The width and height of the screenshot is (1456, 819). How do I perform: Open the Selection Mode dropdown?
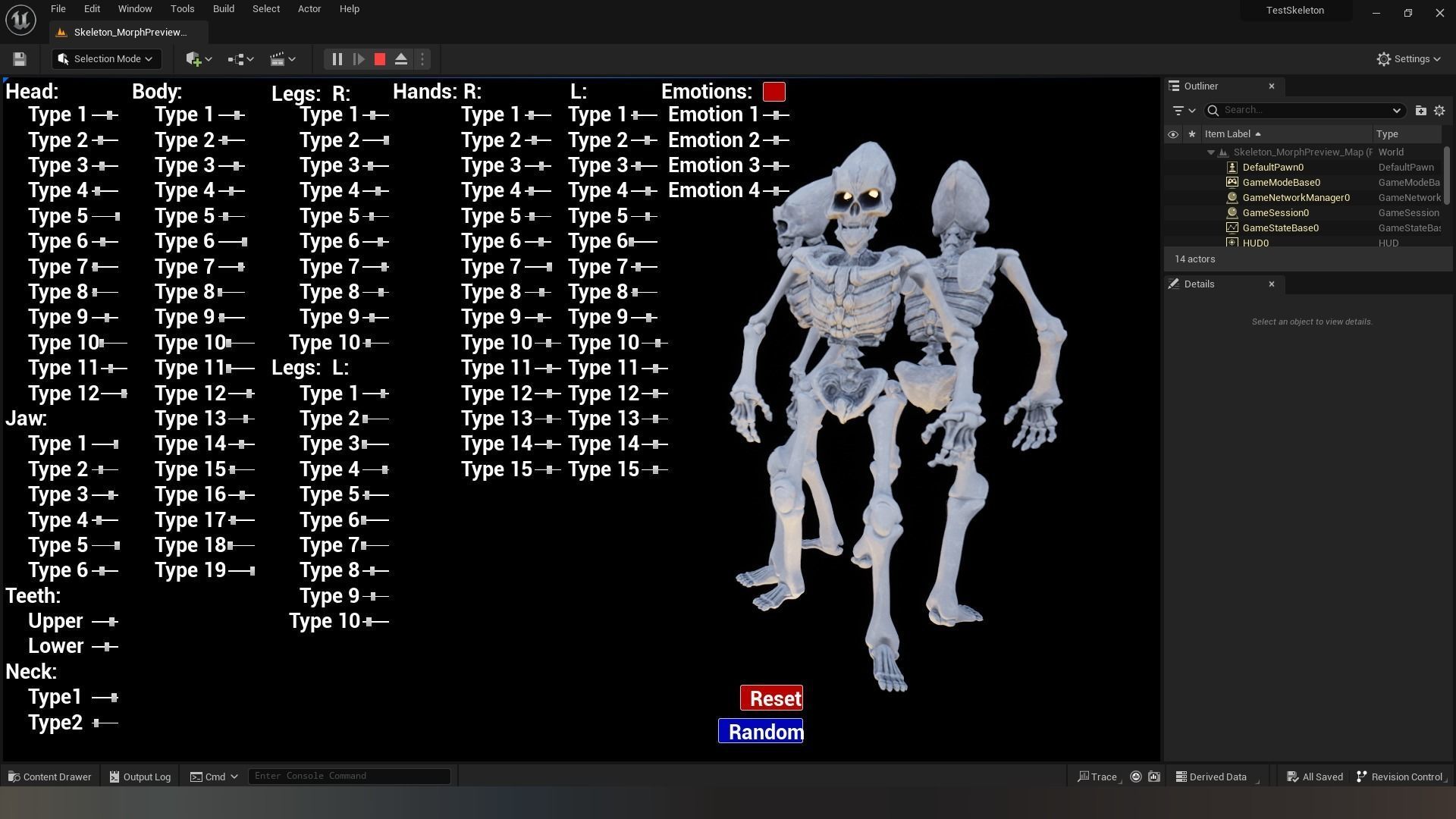point(106,59)
